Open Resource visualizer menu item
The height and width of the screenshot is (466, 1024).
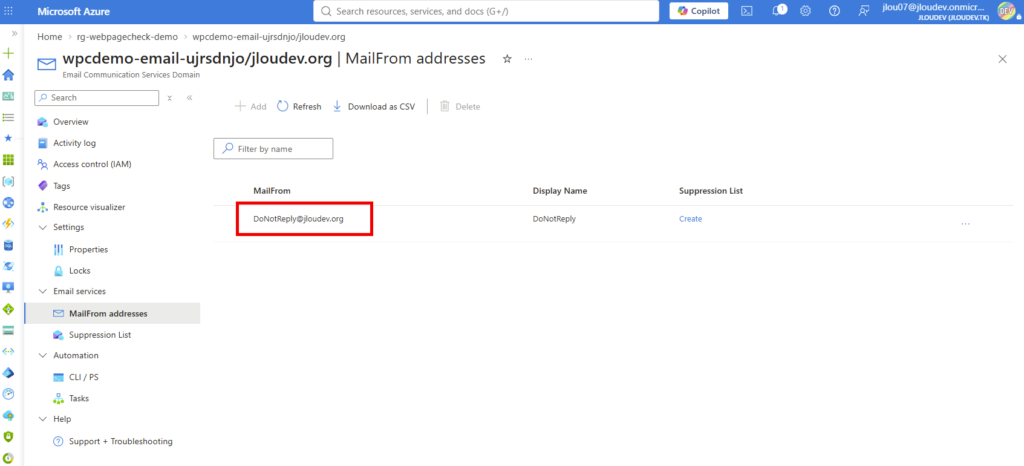pos(82,207)
